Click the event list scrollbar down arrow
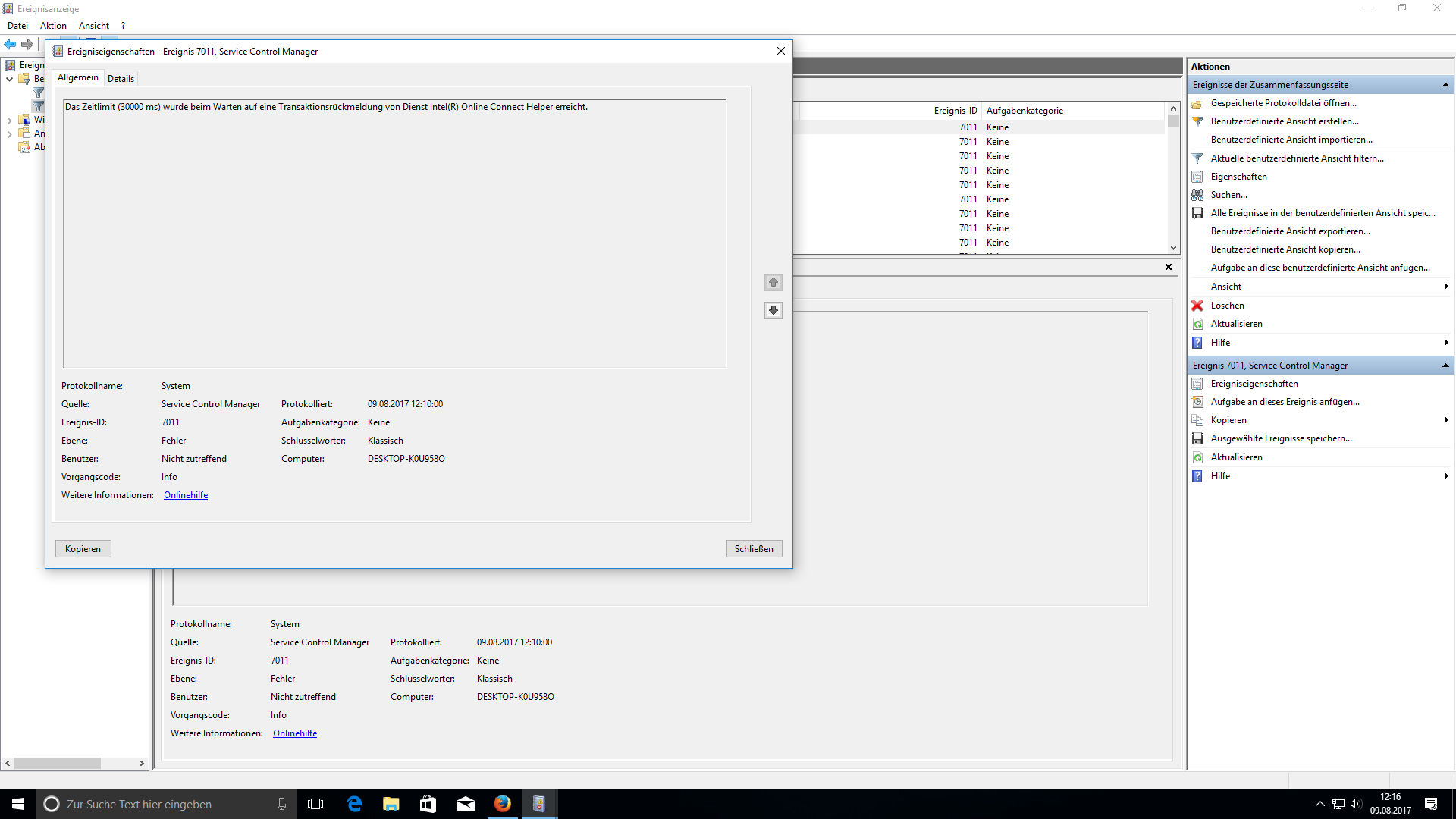This screenshot has height=819, width=1456. [x=1173, y=248]
